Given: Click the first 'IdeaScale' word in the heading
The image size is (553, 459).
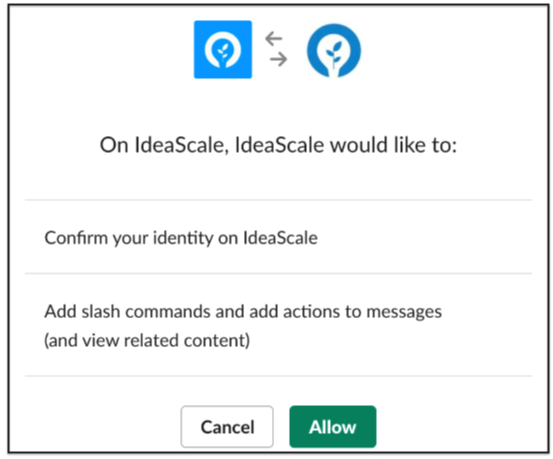Looking at the screenshot, I should 179,145.
